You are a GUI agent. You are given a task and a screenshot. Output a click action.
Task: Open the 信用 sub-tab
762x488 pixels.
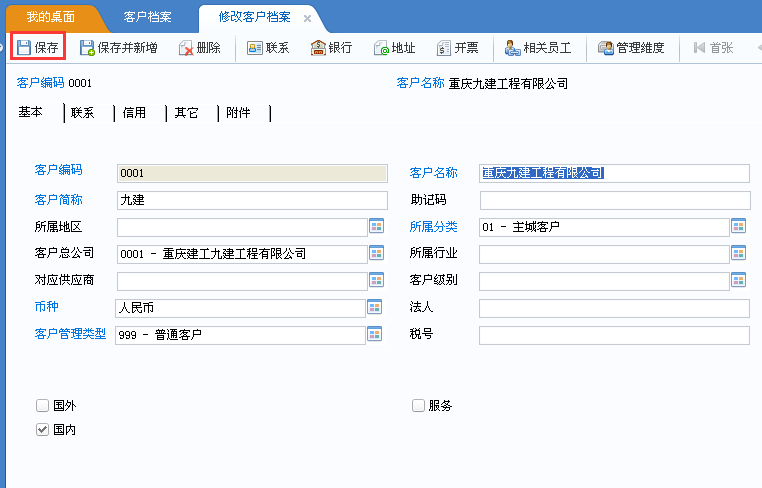coord(134,113)
